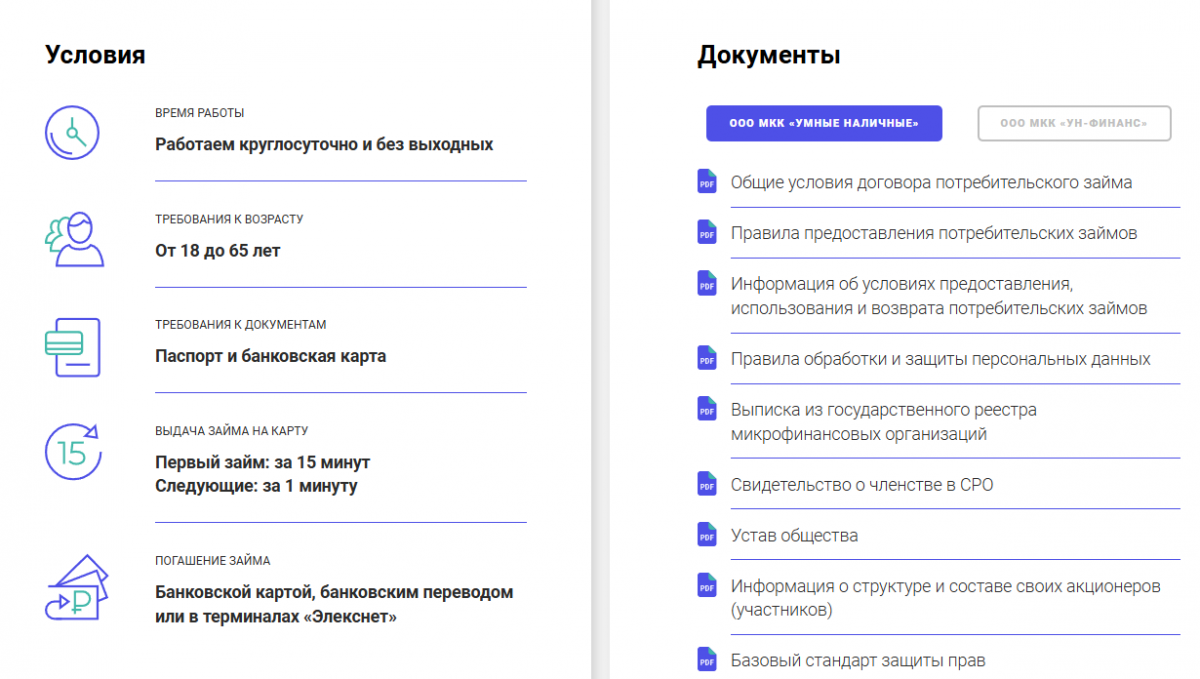Screen dimensions: 1200x679
Task: Select the ООО МКК «УМНЫЕ НАЛИЧНЫЕ» tab
Action: point(824,123)
